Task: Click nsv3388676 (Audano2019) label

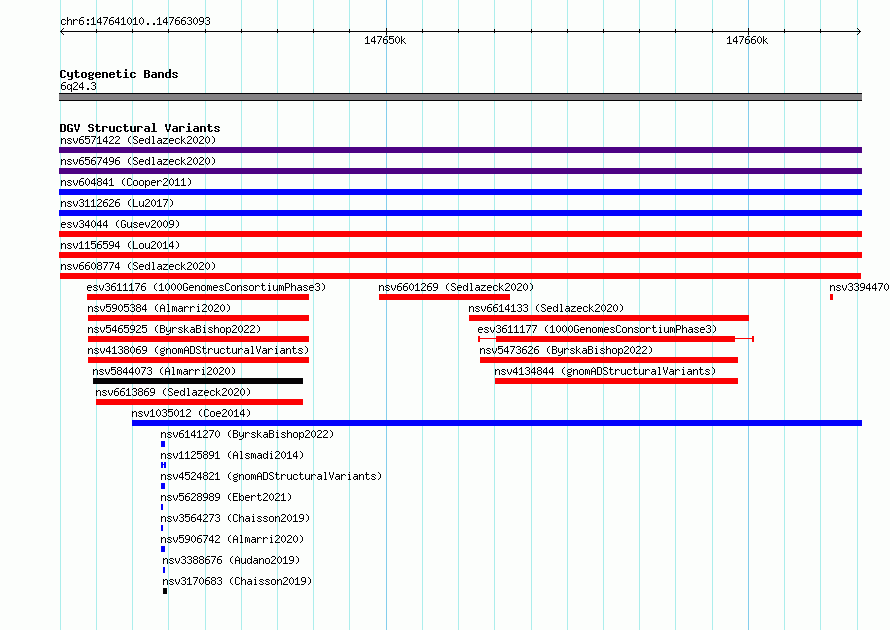Action: (x=231, y=560)
